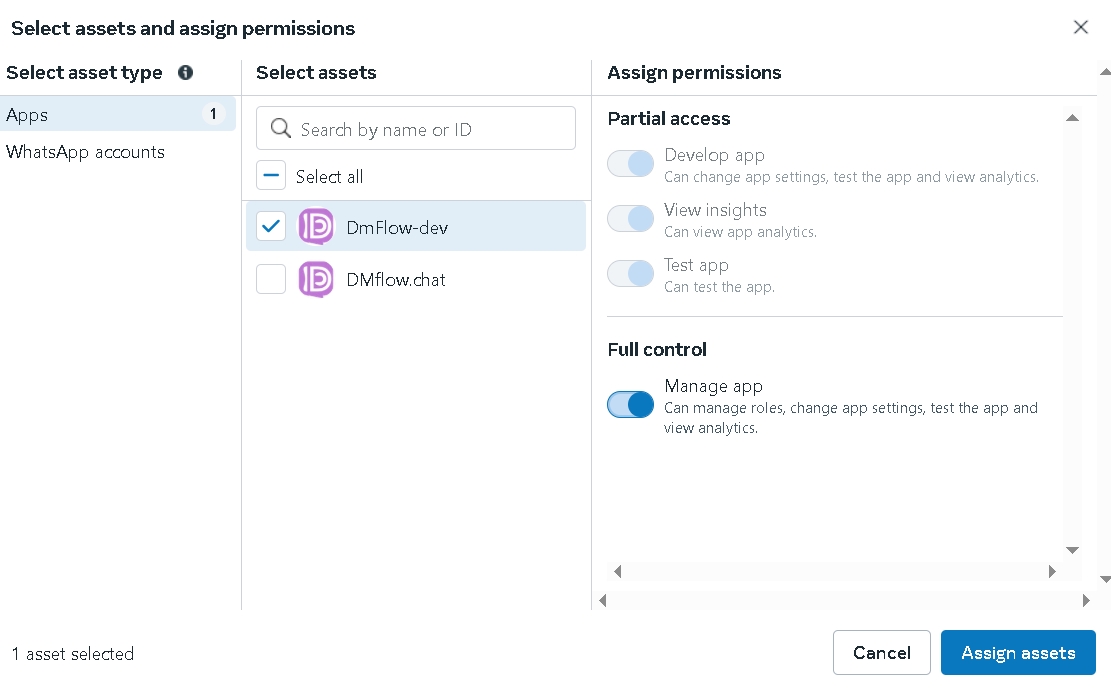Viewport: 1111px width, 694px height.
Task: Check the DMflow.chat checkbox
Action: (x=271, y=279)
